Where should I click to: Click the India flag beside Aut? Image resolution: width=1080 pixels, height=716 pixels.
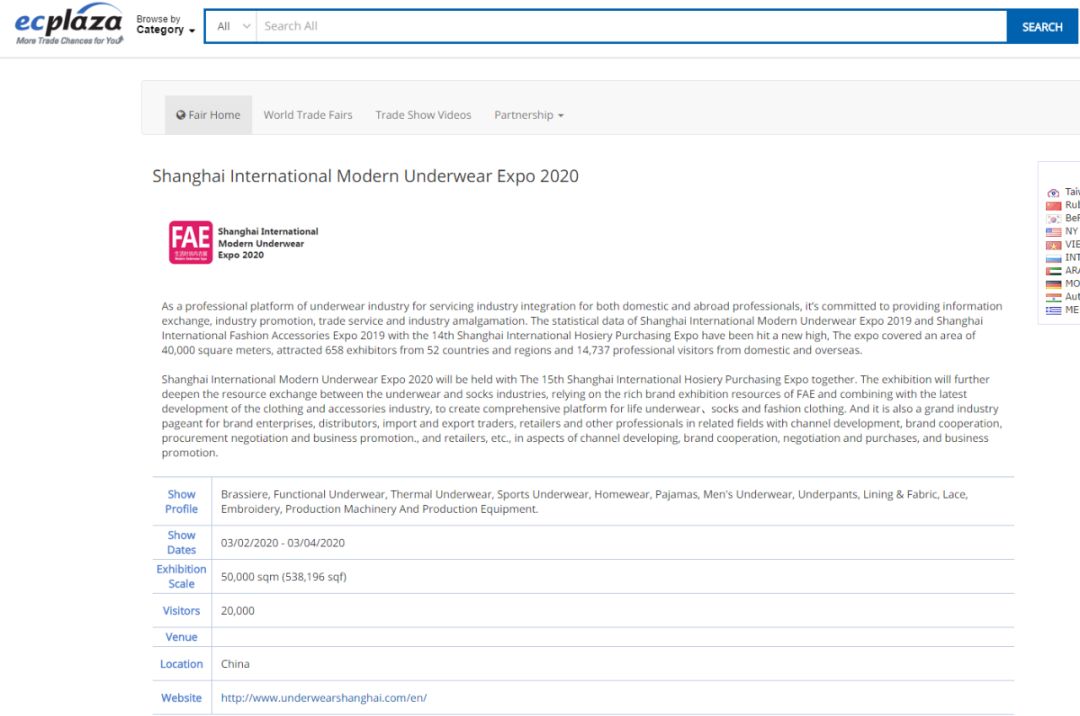tap(1053, 297)
